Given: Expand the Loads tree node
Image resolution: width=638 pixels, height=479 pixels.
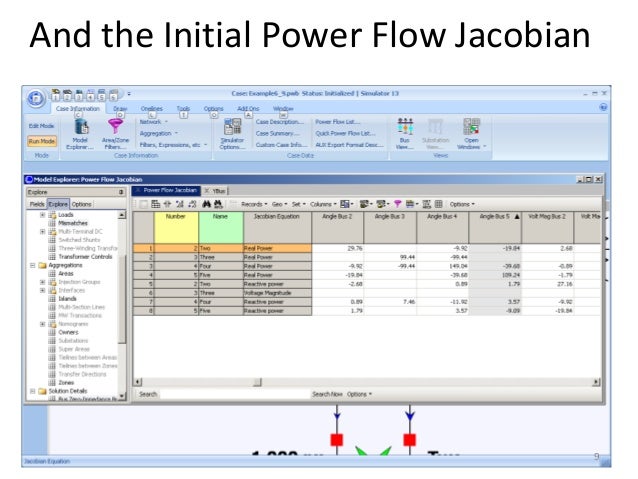Looking at the screenshot, I should [x=42, y=215].
